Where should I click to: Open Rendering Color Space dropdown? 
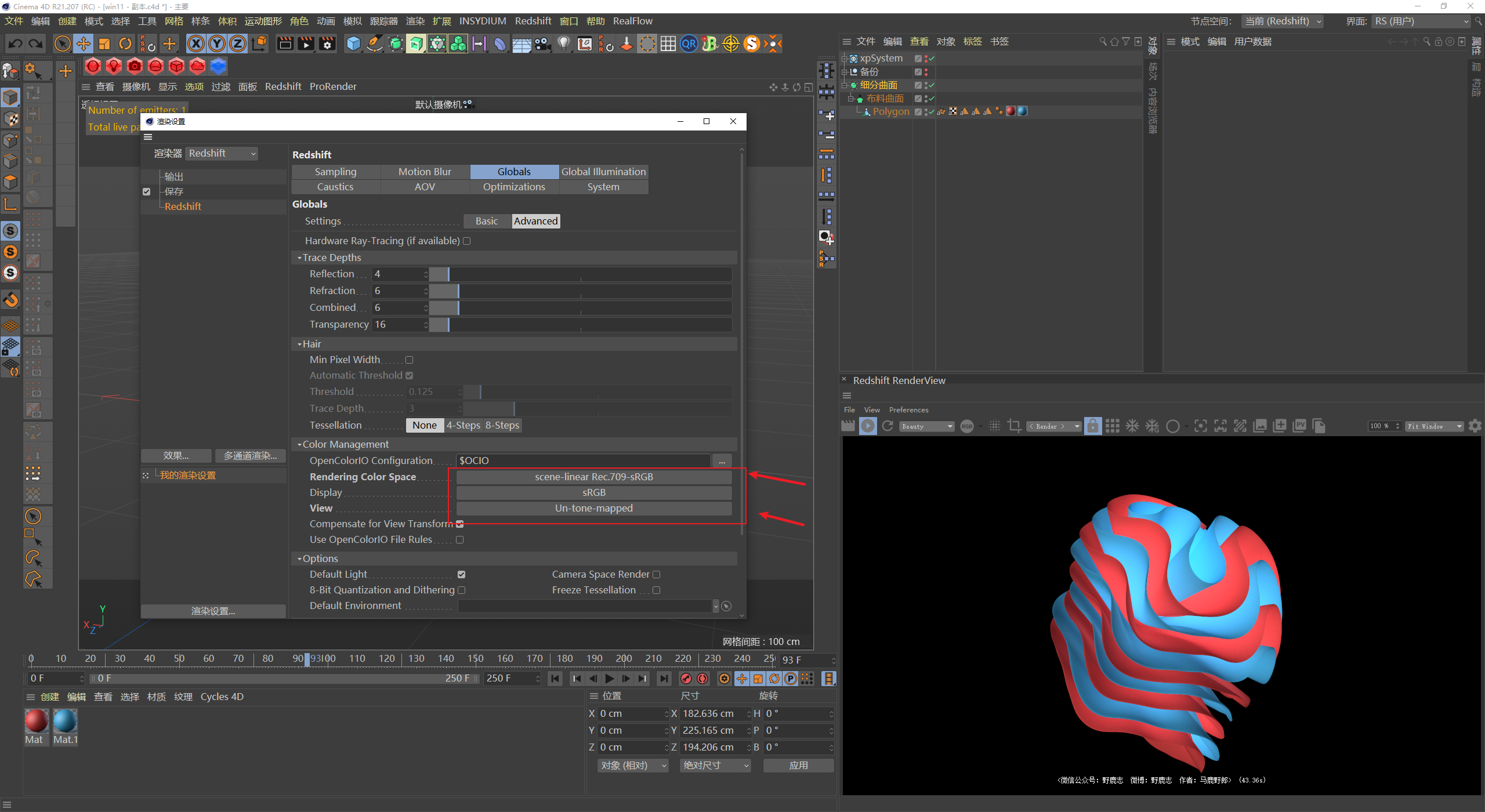[593, 477]
